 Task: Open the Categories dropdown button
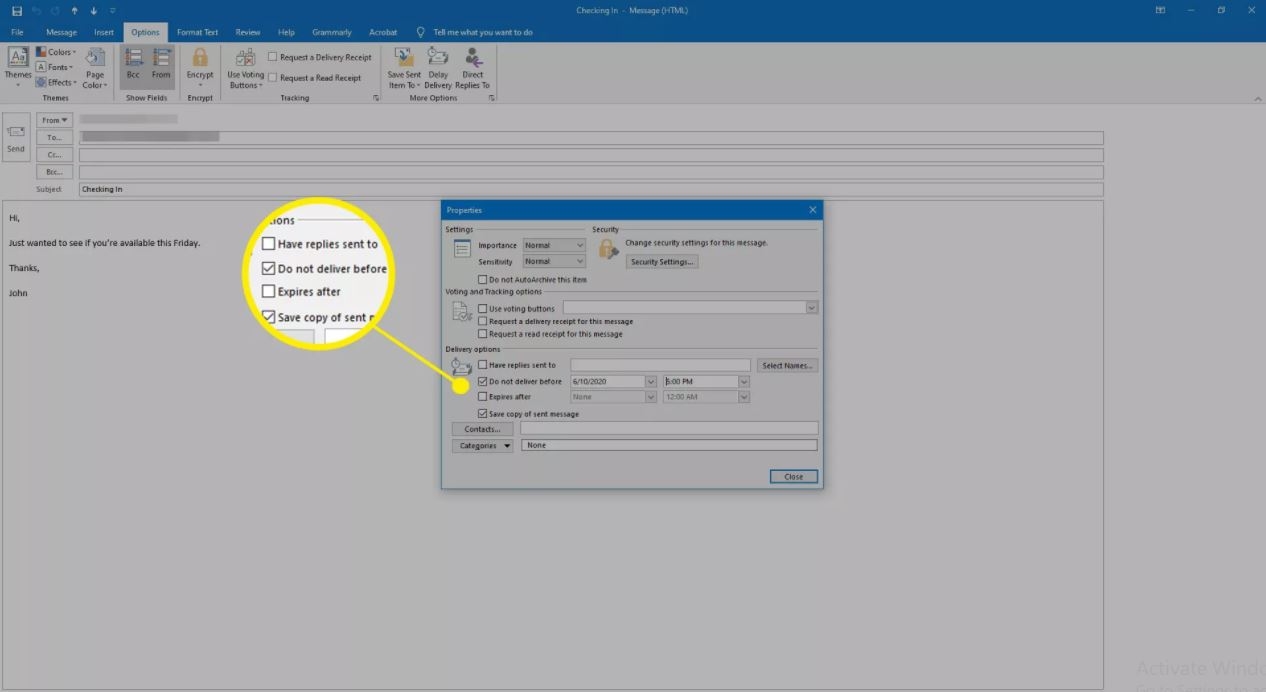(x=483, y=445)
